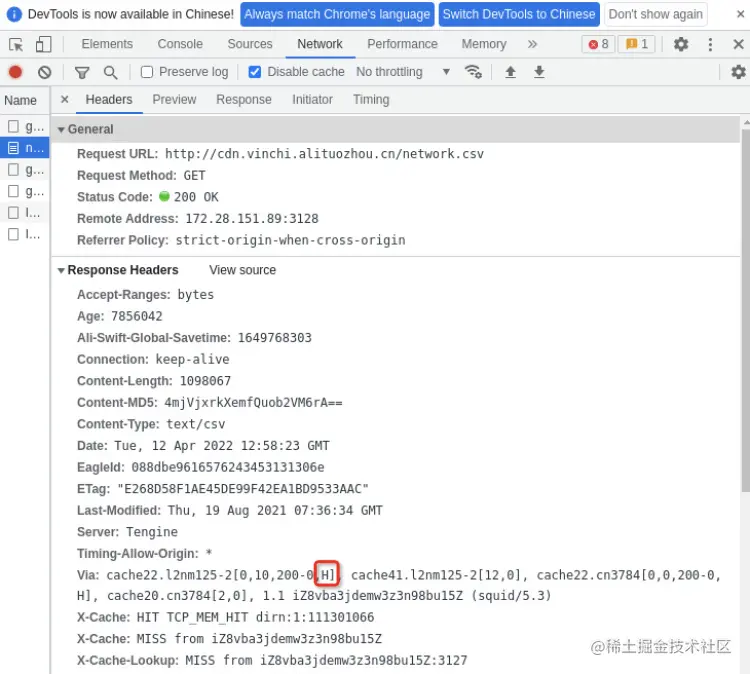Select the first g... request row
750x674 pixels.
[x=24, y=127]
